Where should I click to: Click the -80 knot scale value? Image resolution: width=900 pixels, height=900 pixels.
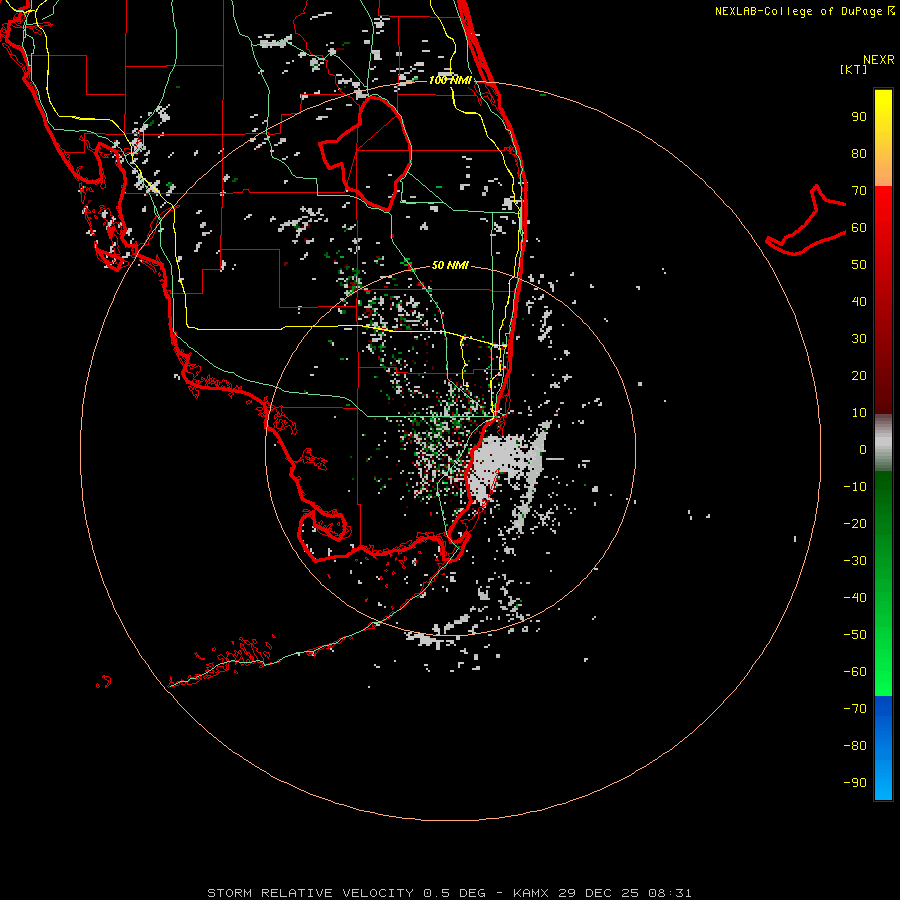pyautogui.click(x=855, y=746)
